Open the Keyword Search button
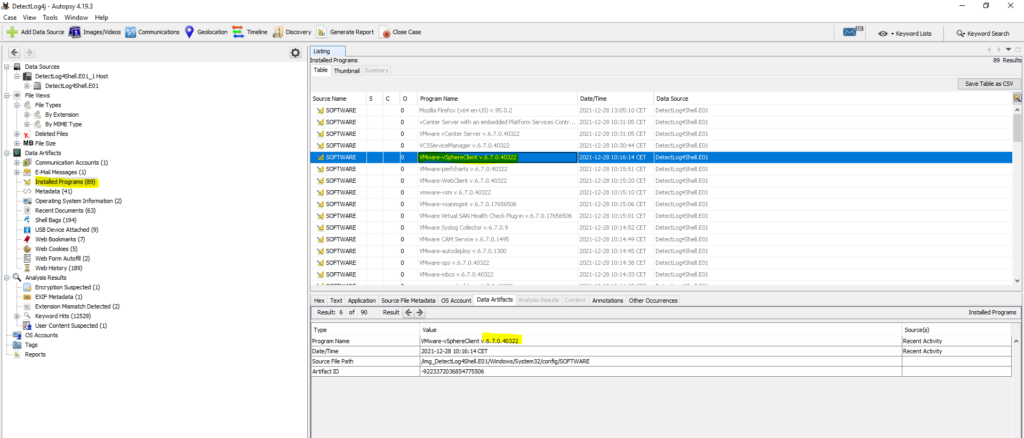1024x438 pixels. [x=983, y=33]
